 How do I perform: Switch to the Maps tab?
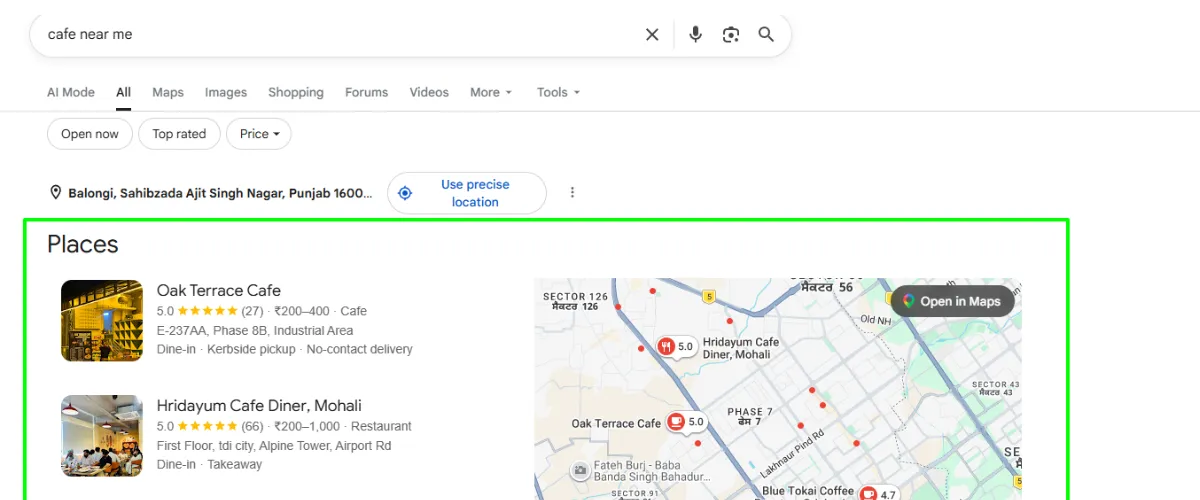tap(168, 92)
